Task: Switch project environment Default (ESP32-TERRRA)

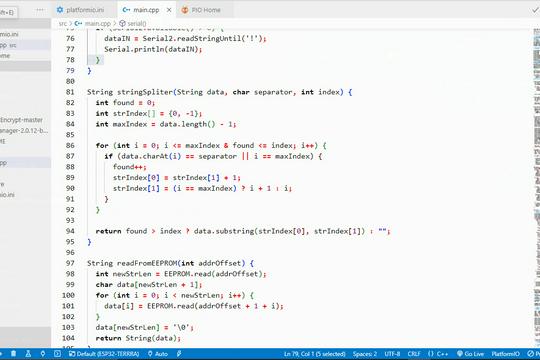Action: 104,353
